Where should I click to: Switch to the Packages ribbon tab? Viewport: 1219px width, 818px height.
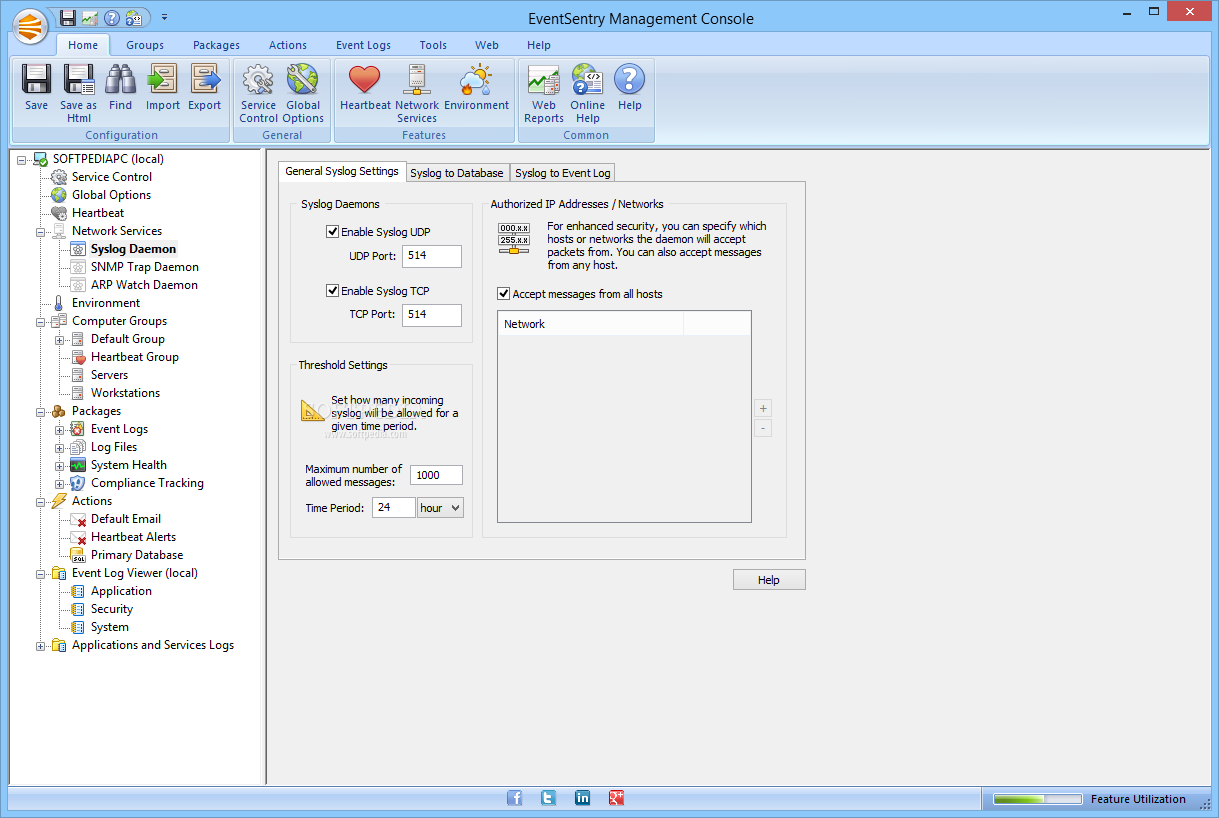pyautogui.click(x=216, y=45)
